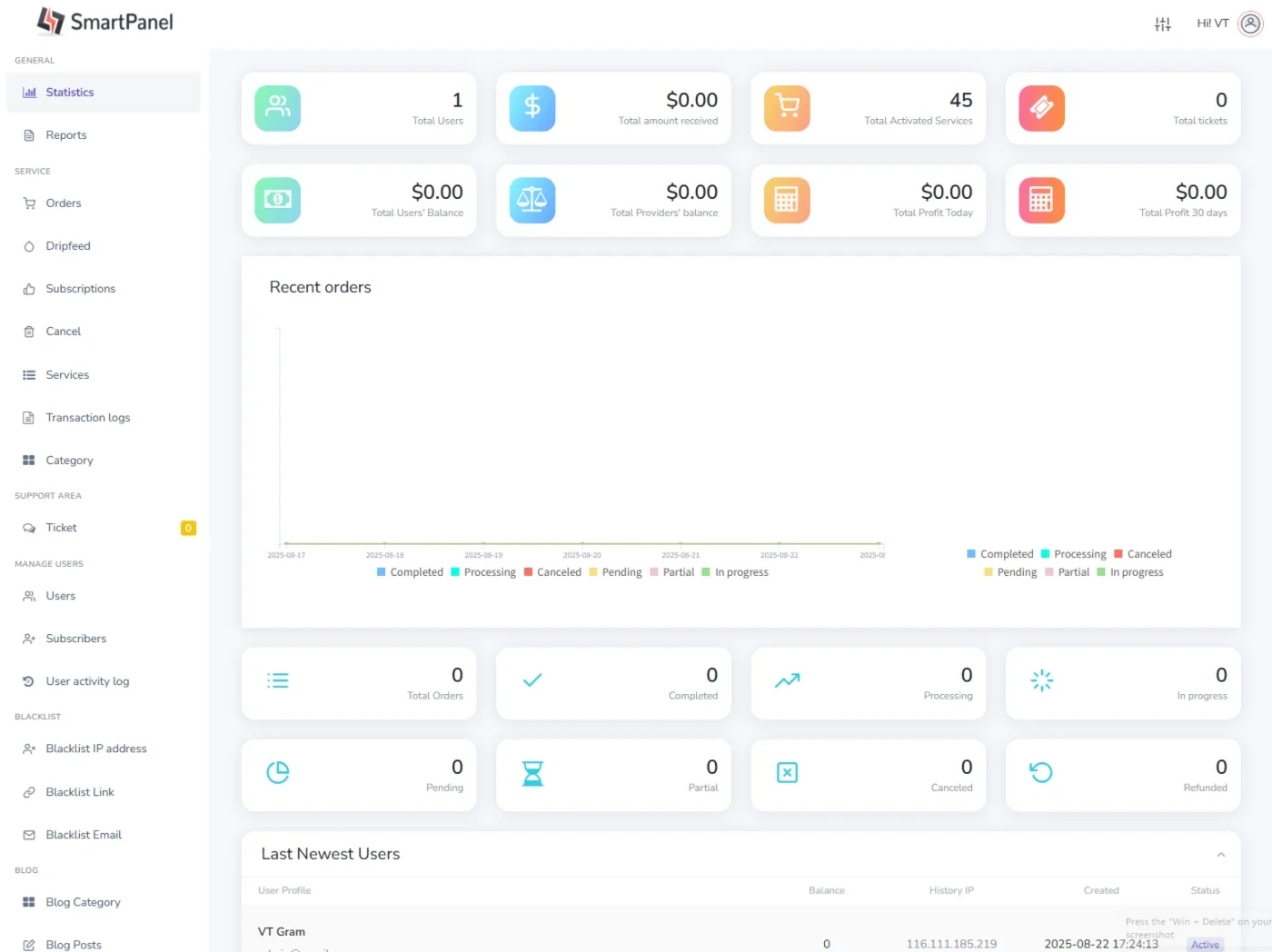
Task: Toggle Completed series in right chart legend
Action: point(1000,554)
